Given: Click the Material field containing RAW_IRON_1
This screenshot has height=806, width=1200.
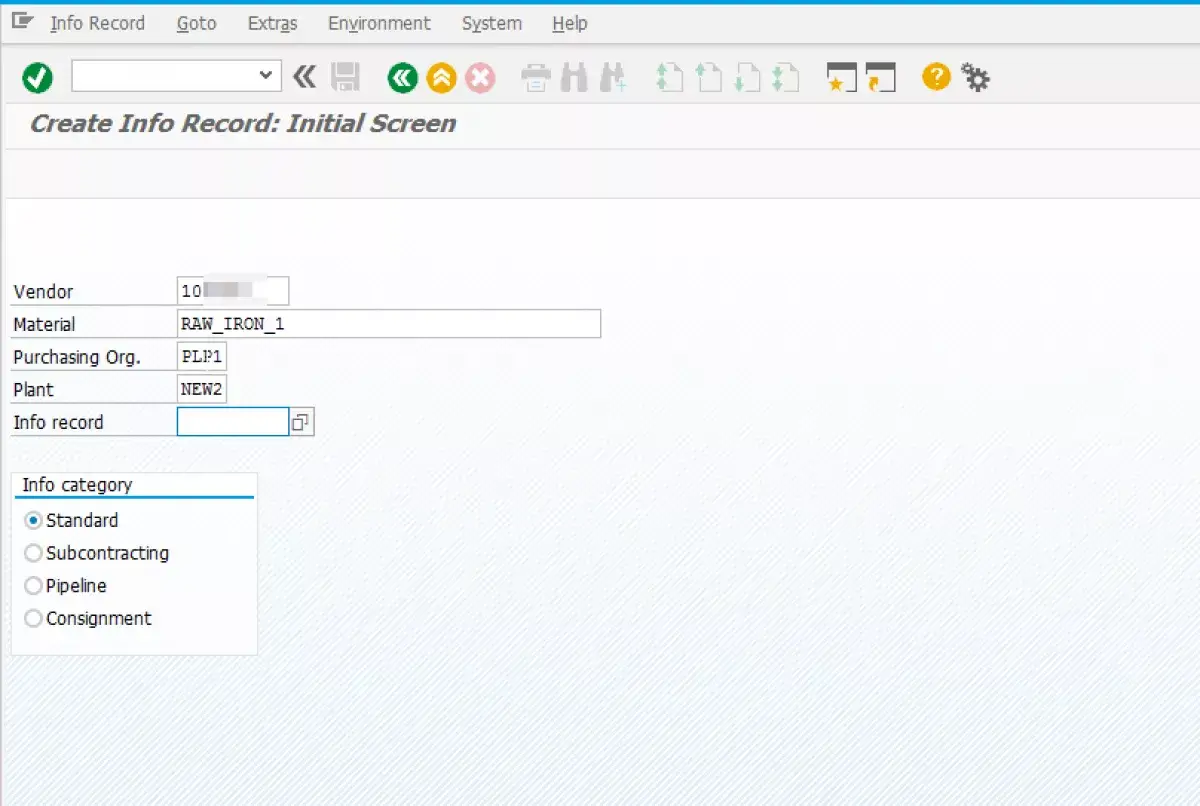Looking at the screenshot, I should click(389, 324).
